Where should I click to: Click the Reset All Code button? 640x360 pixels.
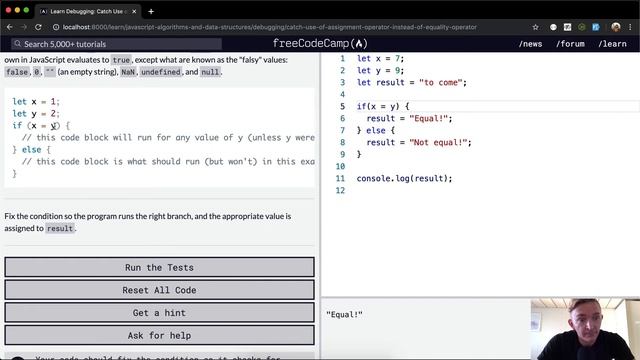click(159, 290)
